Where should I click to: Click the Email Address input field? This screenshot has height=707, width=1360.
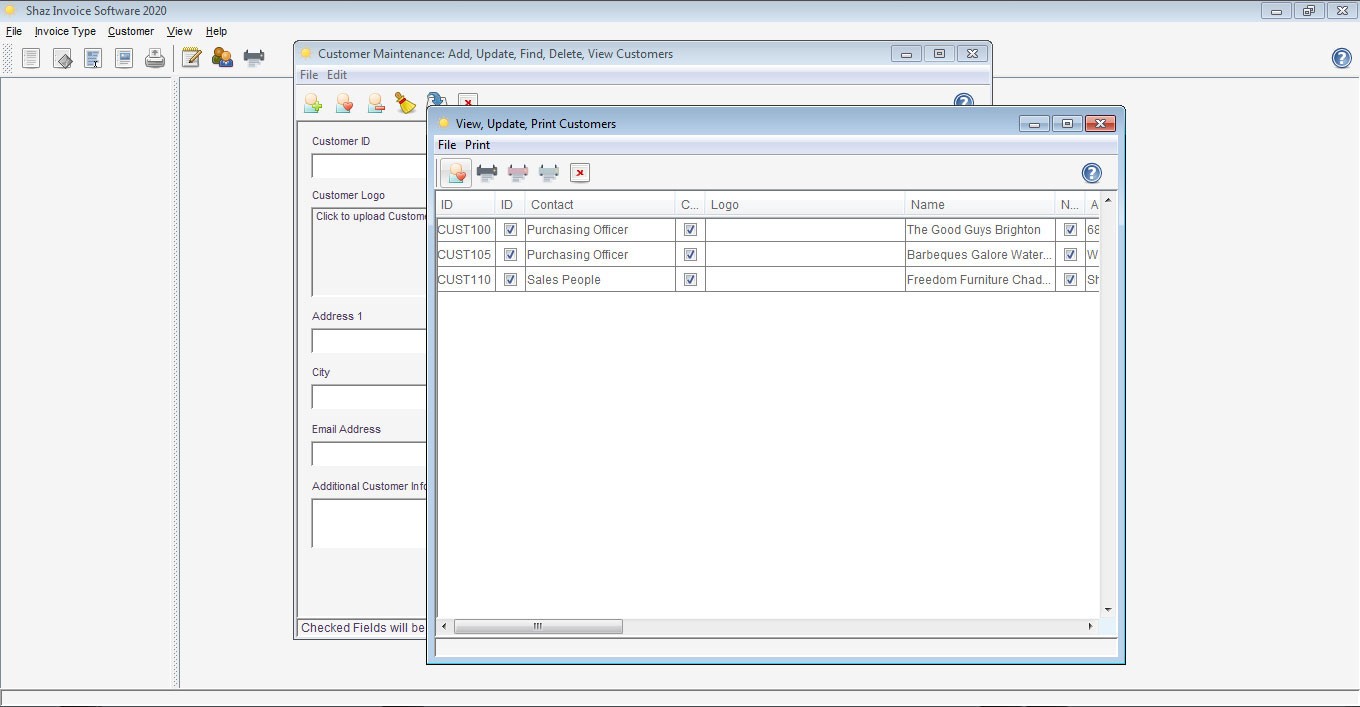point(369,454)
